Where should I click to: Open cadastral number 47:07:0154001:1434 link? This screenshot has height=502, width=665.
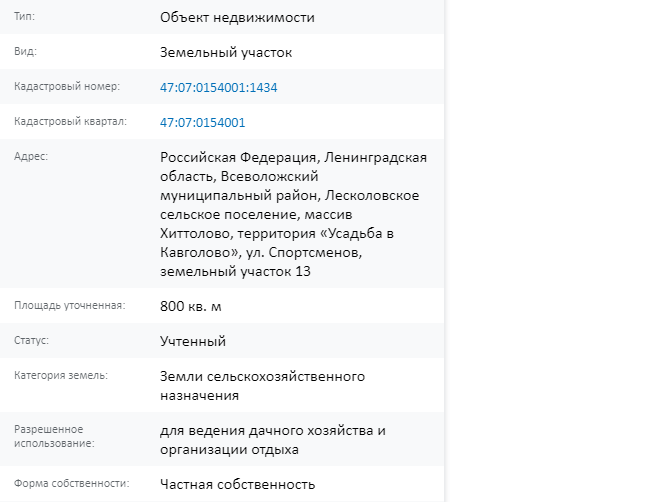[218, 87]
